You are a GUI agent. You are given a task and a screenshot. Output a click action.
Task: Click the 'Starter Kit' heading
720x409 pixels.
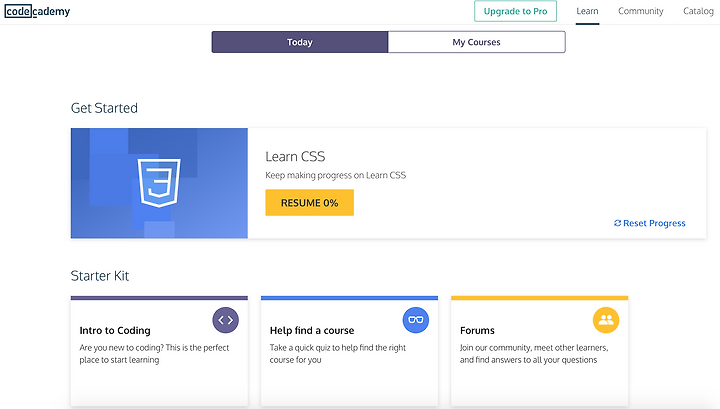click(x=100, y=276)
